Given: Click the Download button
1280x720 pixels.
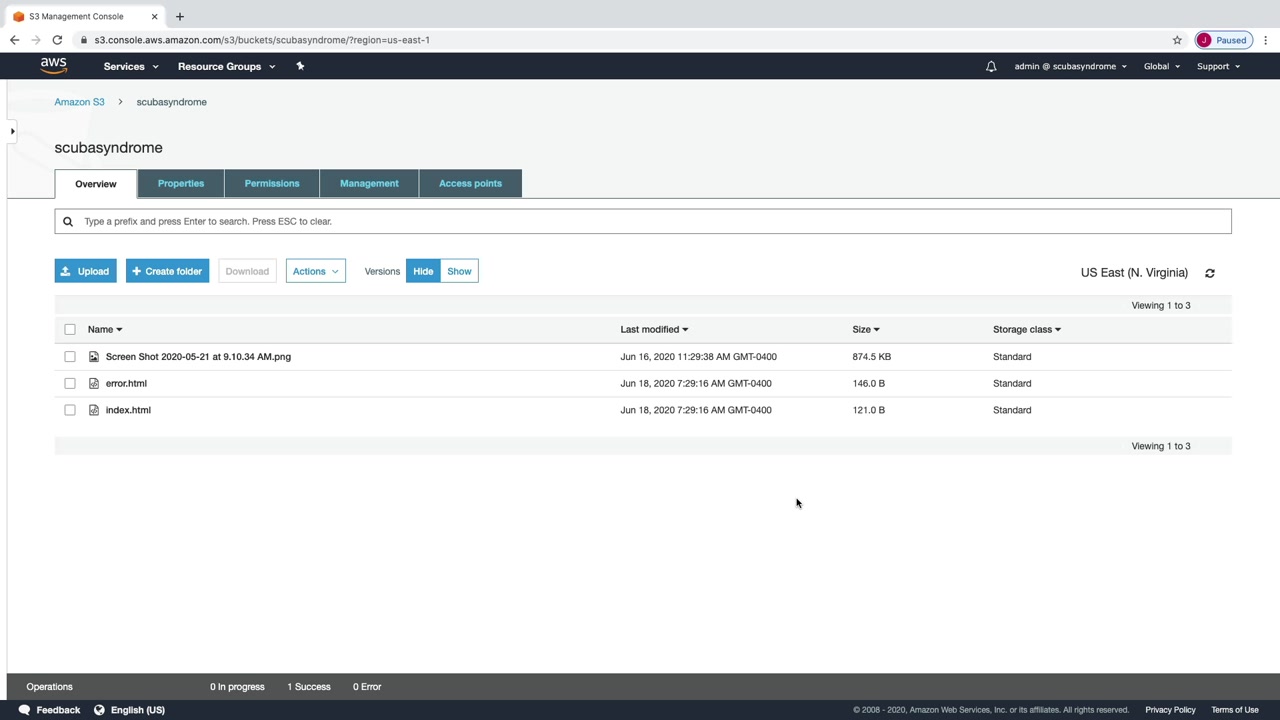Looking at the screenshot, I should click(247, 271).
